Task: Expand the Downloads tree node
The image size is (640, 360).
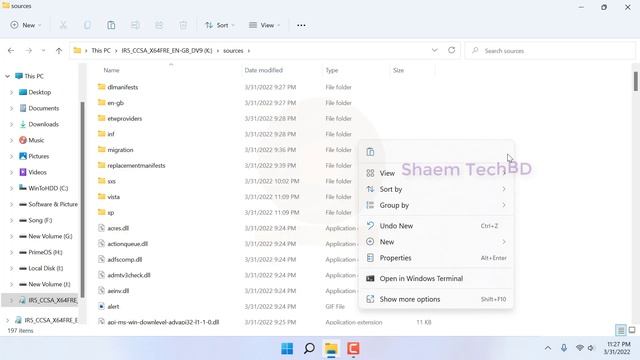Action: coord(11,124)
